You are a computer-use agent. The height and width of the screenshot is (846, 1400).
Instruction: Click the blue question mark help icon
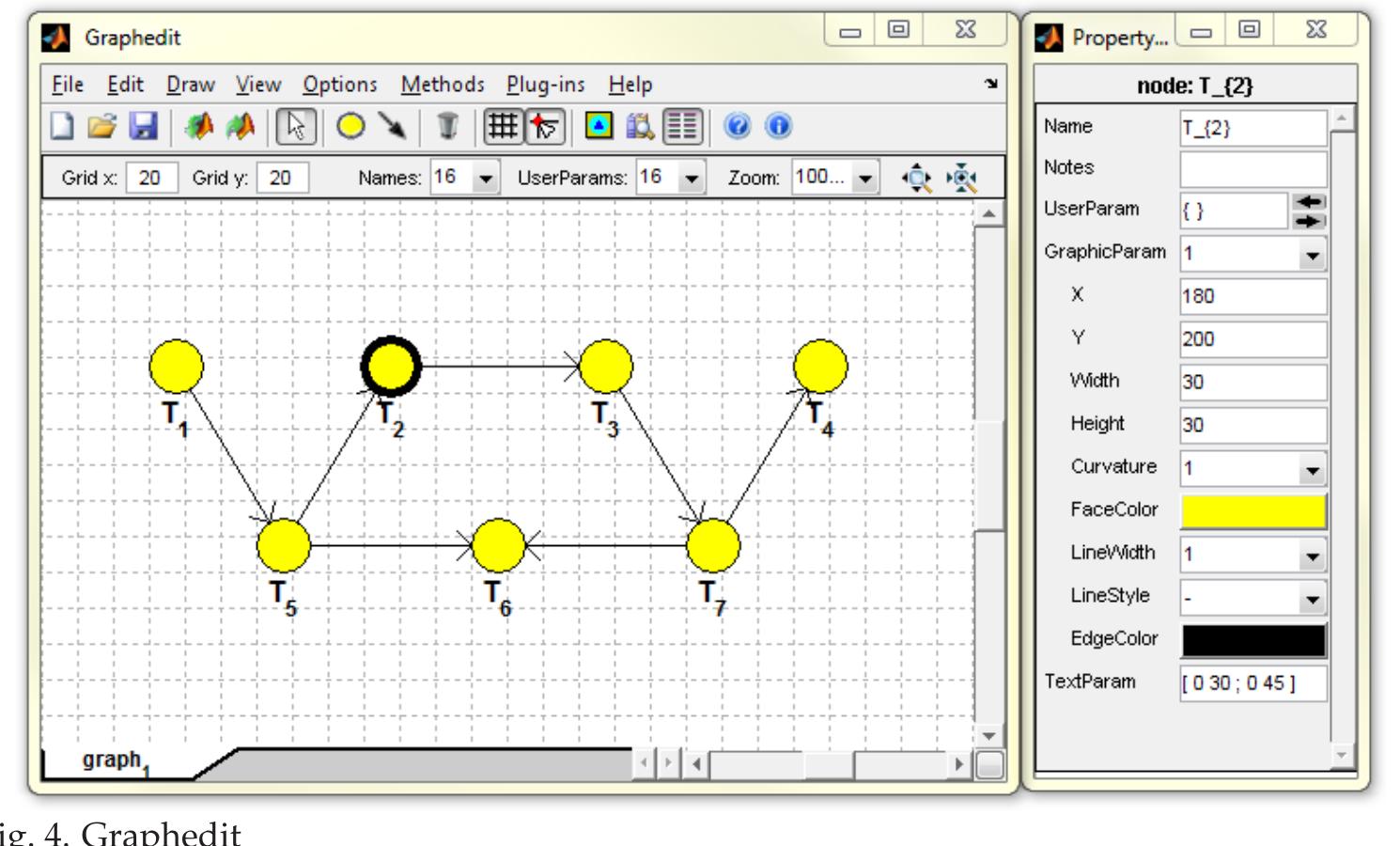coord(738,126)
